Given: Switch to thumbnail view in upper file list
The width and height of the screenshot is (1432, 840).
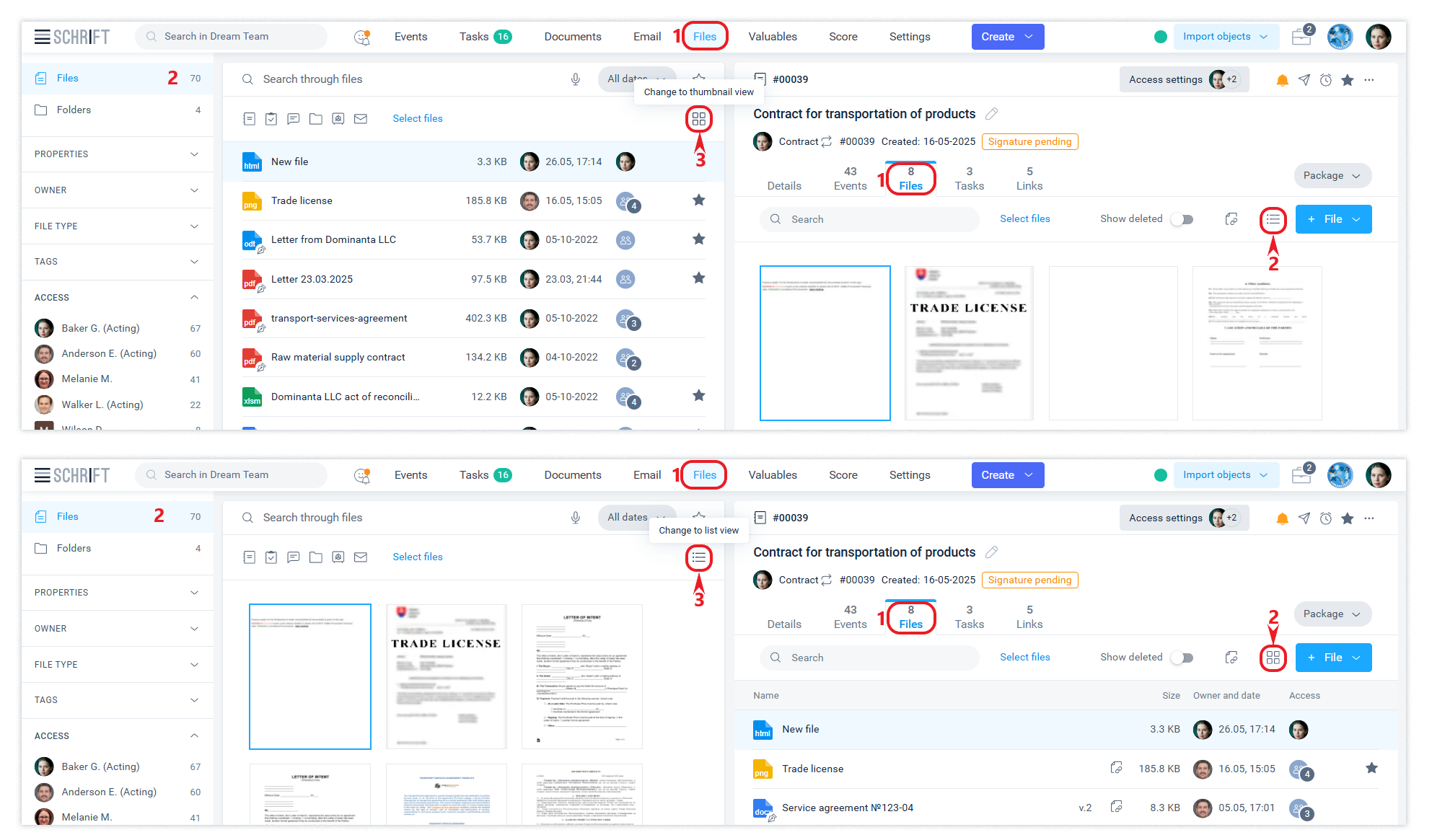Looking at the screenshot, I should (698, 119).
